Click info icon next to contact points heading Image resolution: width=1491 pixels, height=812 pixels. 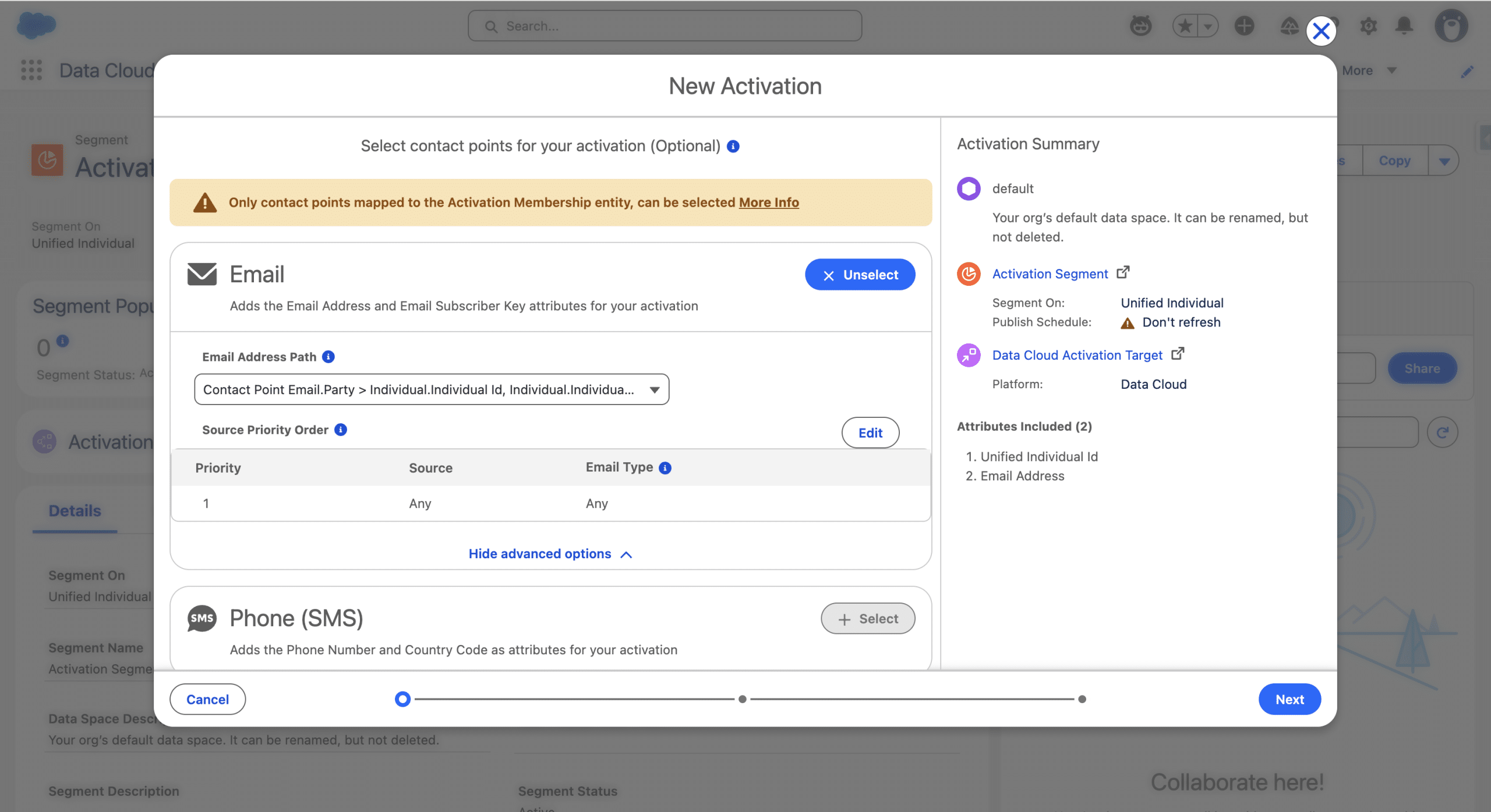(733, 146)
